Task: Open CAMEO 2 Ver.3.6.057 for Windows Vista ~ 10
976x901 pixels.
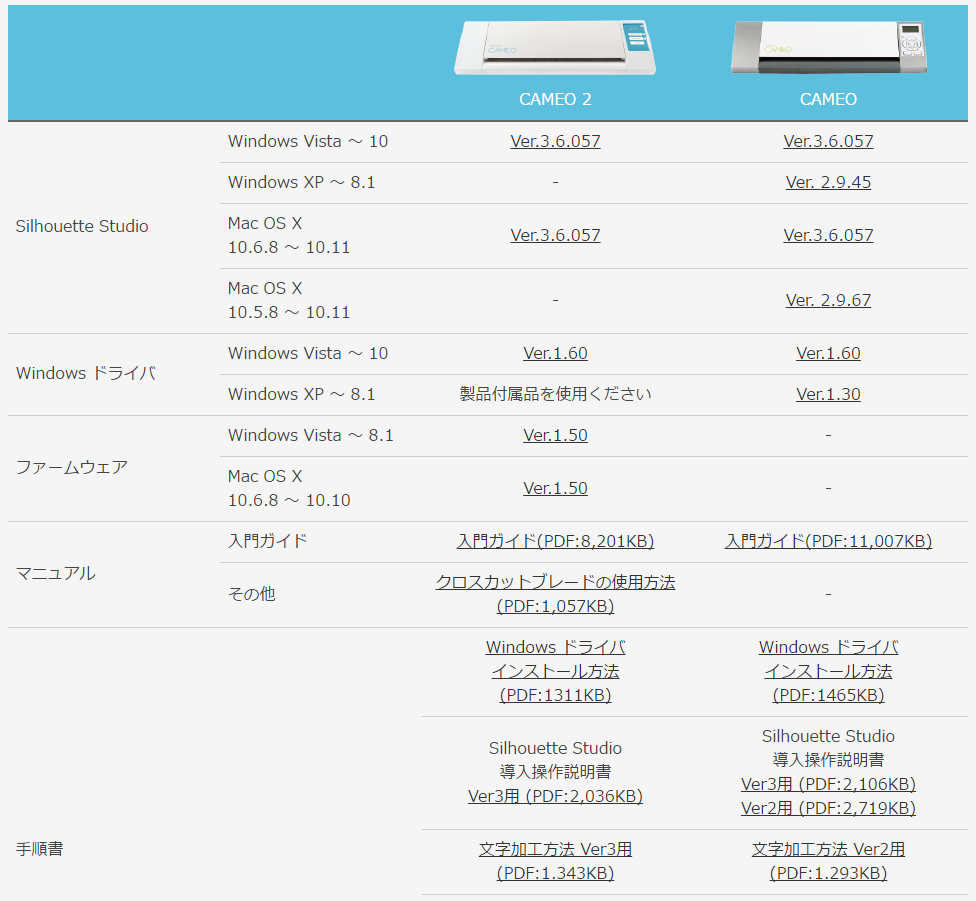Action: (x=555, y=141)
